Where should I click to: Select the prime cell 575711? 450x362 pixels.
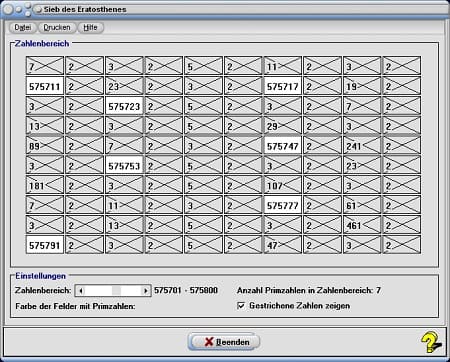45,86
